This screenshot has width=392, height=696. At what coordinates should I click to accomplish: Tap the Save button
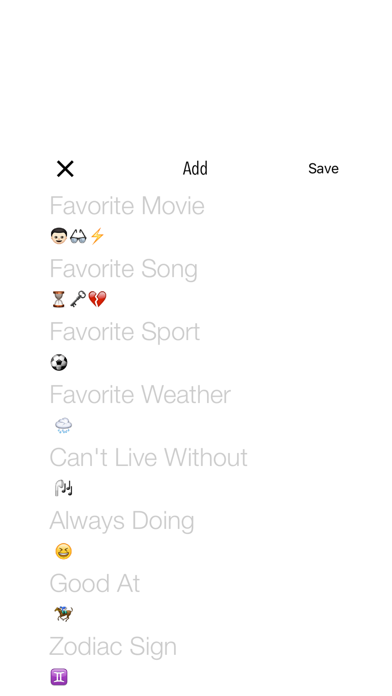pos(323,169)
